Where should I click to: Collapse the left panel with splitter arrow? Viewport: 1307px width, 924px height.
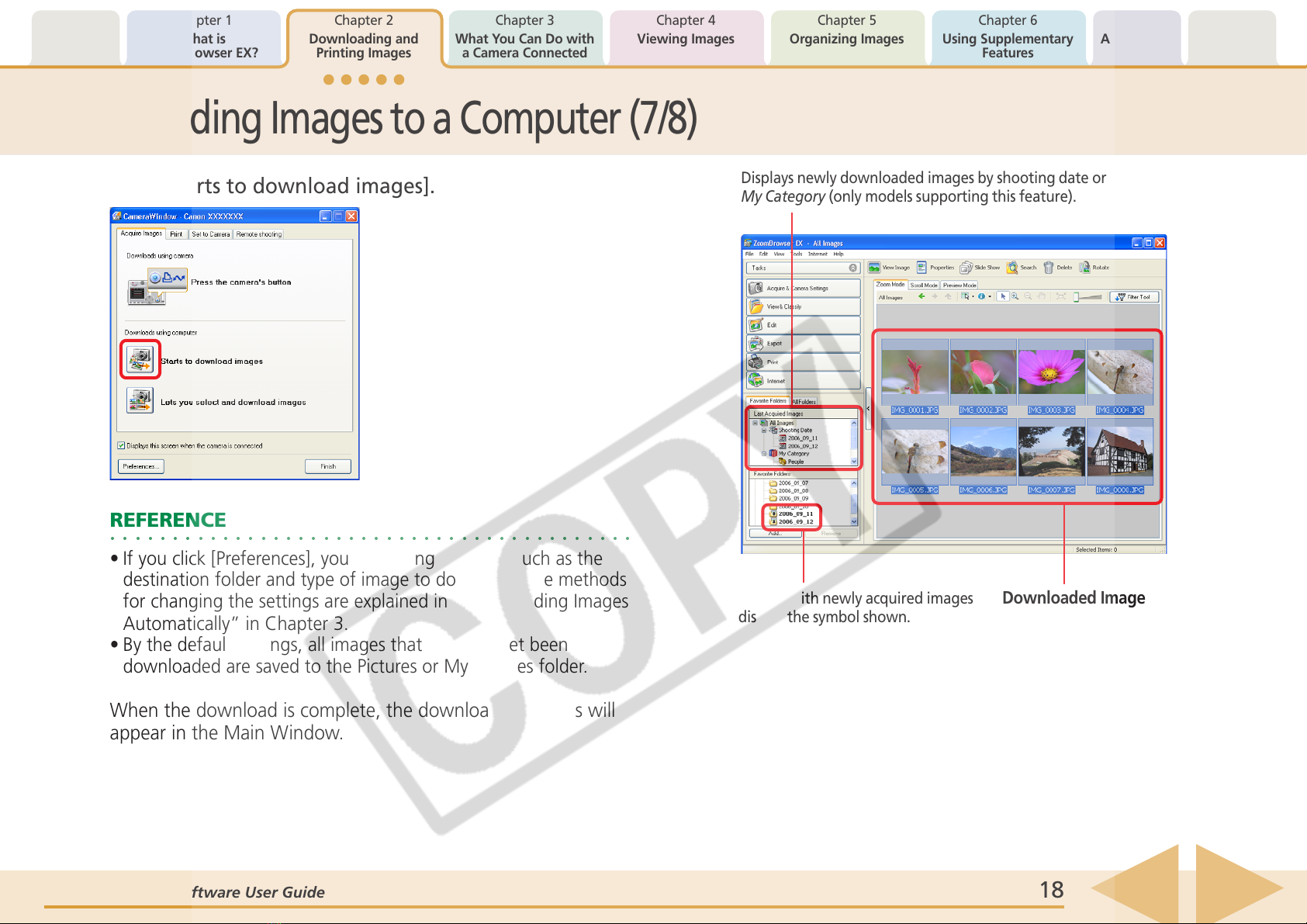868,409
